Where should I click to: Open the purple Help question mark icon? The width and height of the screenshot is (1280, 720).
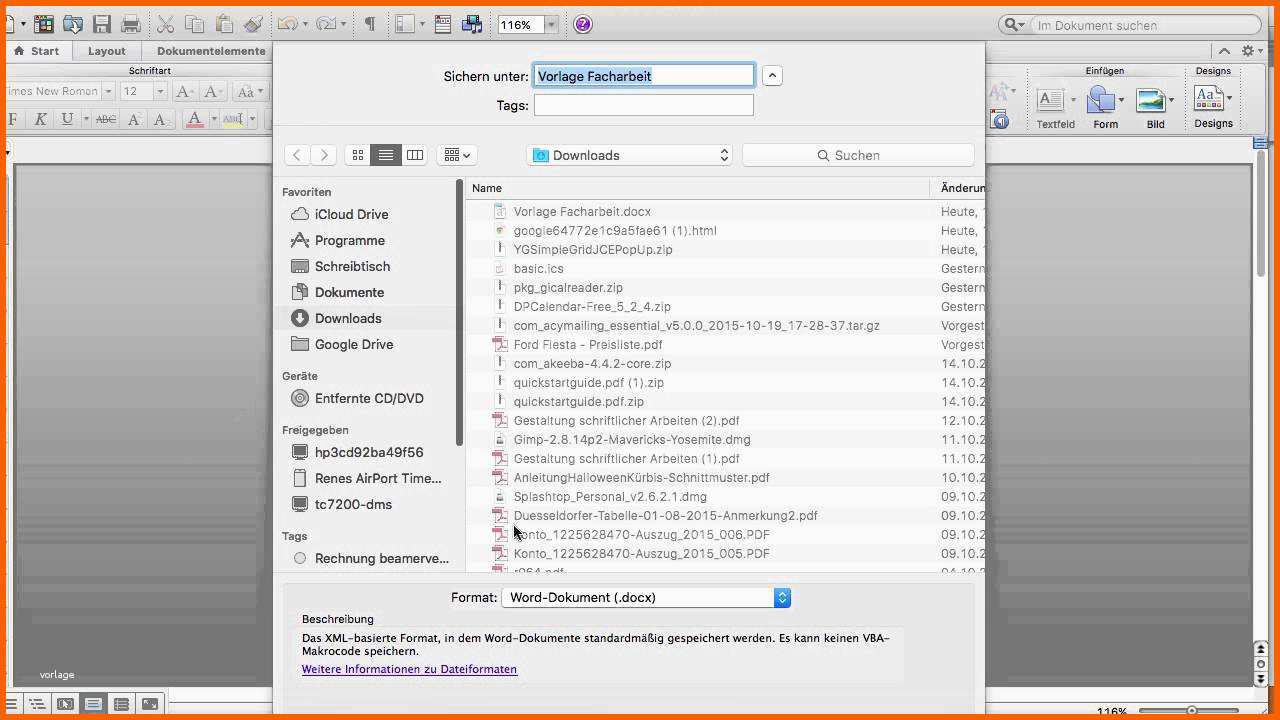[583, 24]
